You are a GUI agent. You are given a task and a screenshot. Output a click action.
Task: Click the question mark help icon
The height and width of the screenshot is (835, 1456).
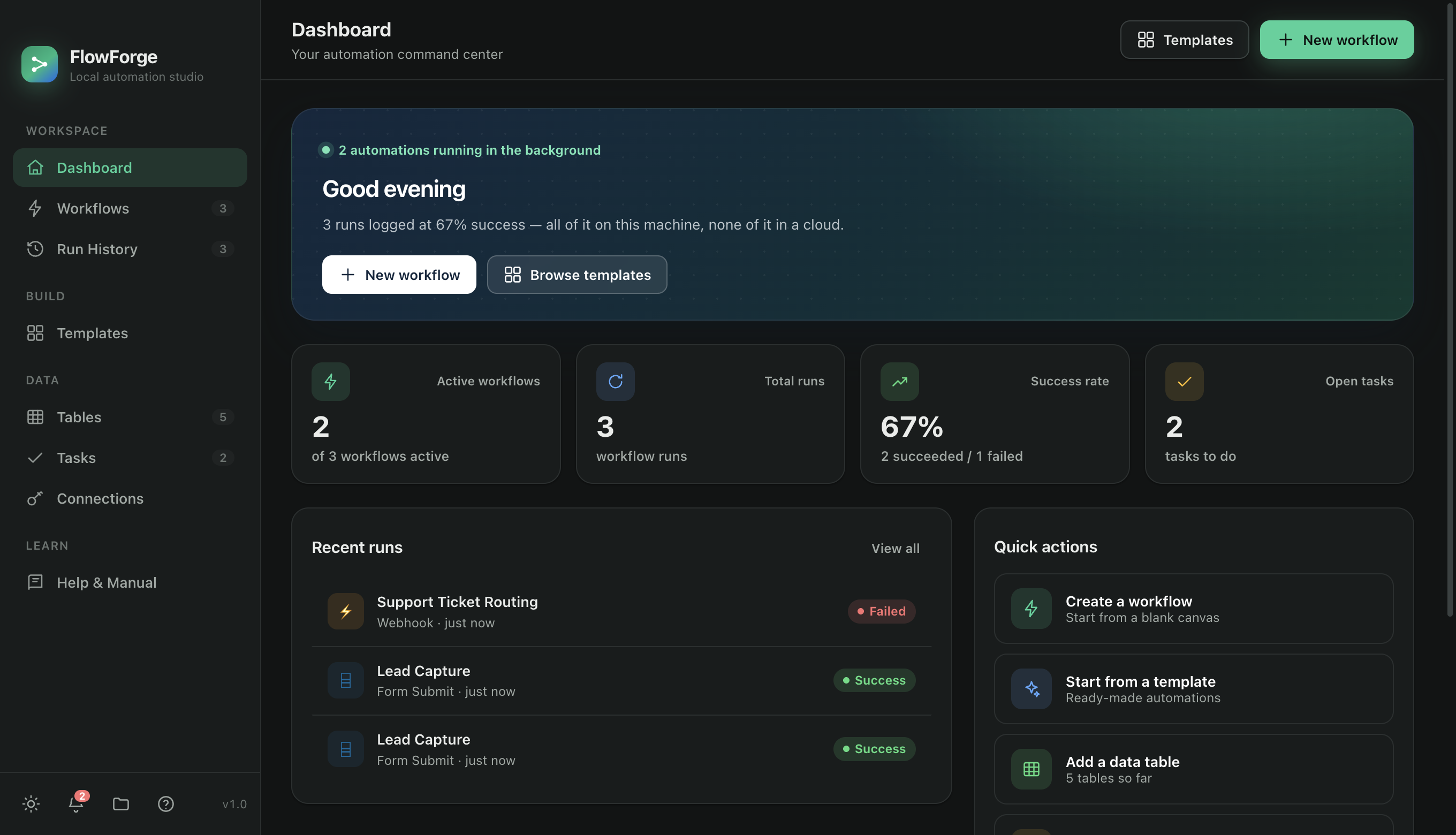coord(166,804)
